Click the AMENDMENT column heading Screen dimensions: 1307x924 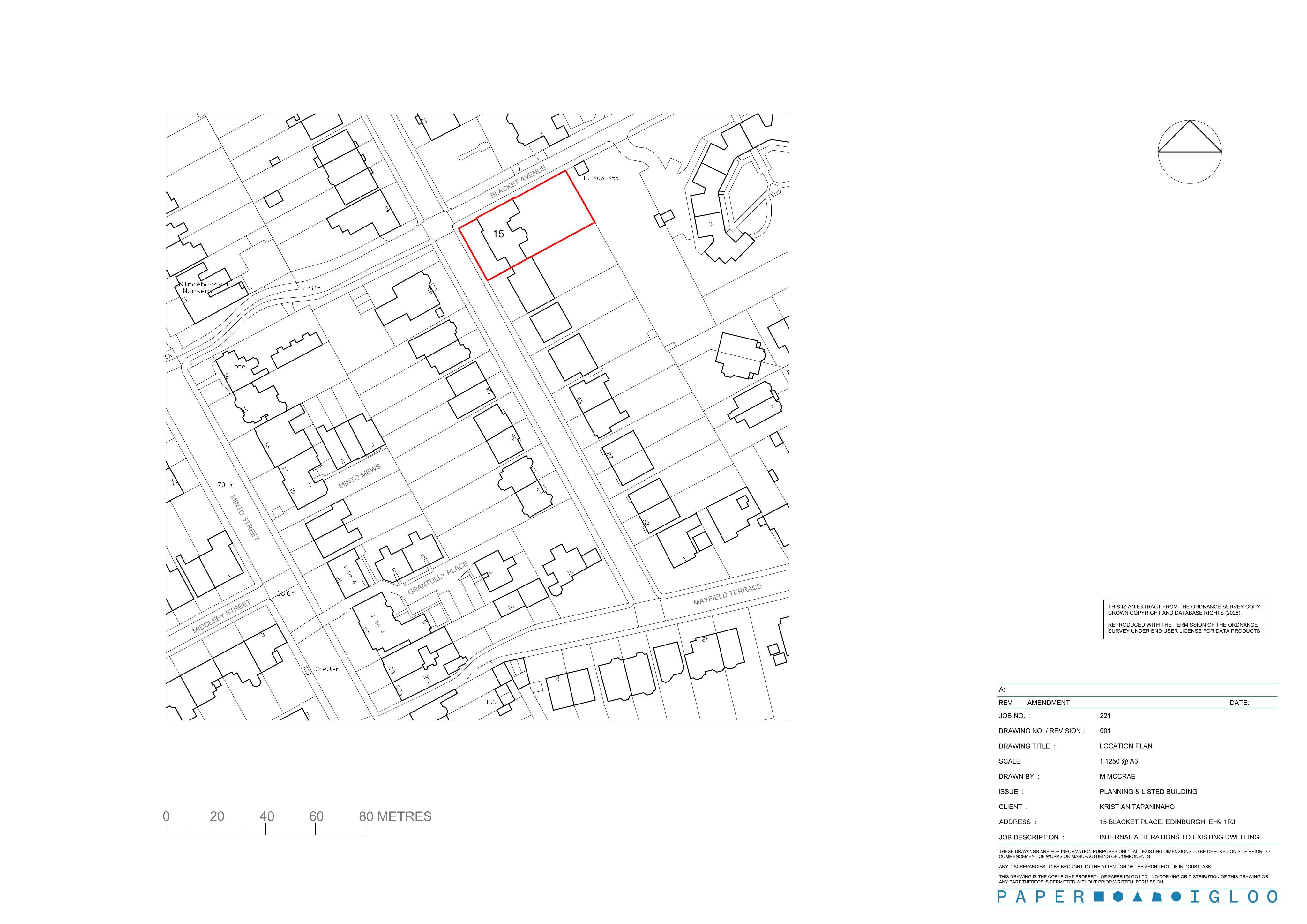[x=1049, y=703]
